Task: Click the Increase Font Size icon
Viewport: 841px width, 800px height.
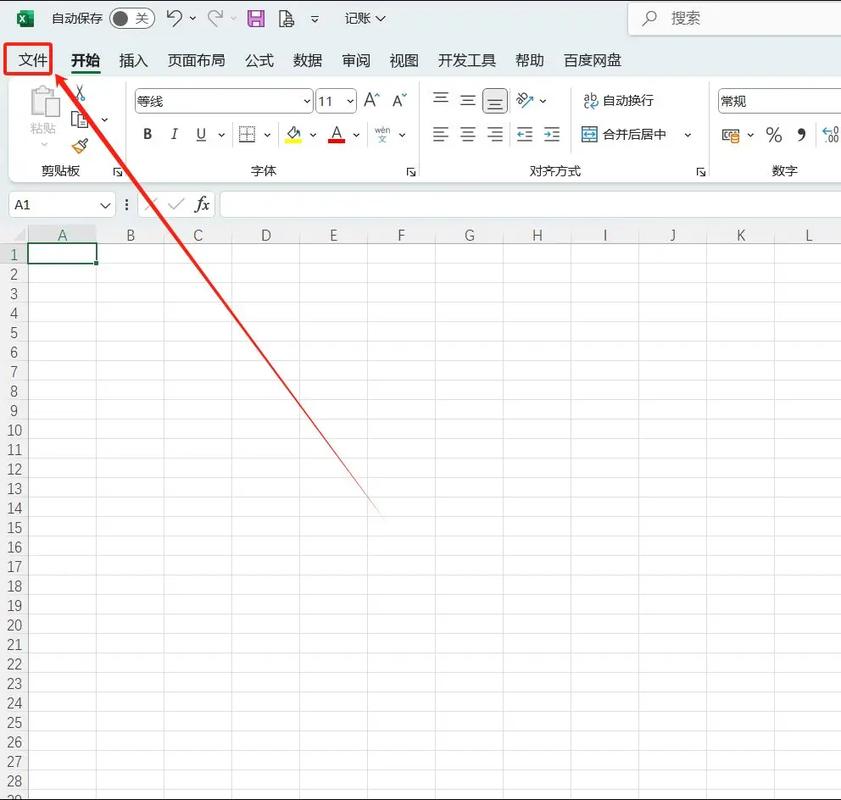Action: pyautogui.click(x=372, y=100)
